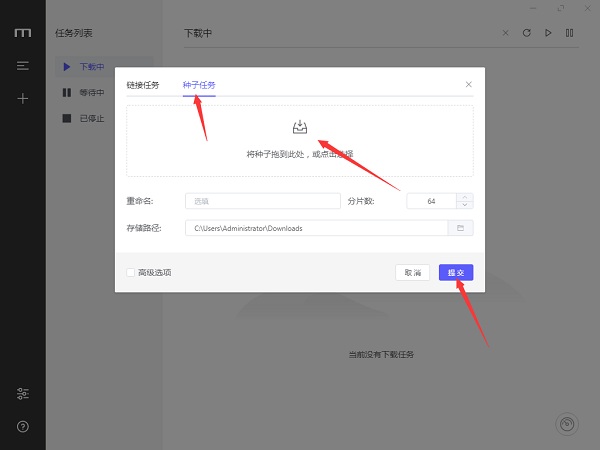
Task: Pause all tasks with pause icon
Action: (x=569, y=33)
